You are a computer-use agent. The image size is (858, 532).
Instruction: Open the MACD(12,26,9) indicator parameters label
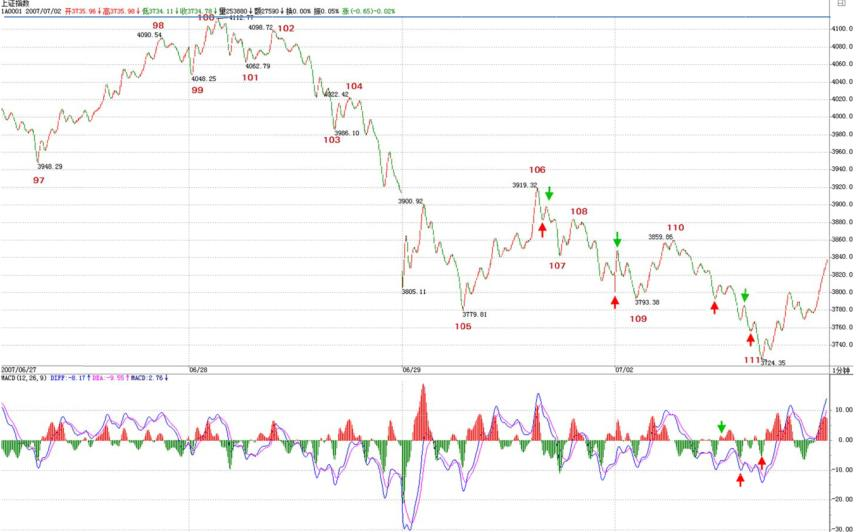pyautogui.click(x=24, y=378)
